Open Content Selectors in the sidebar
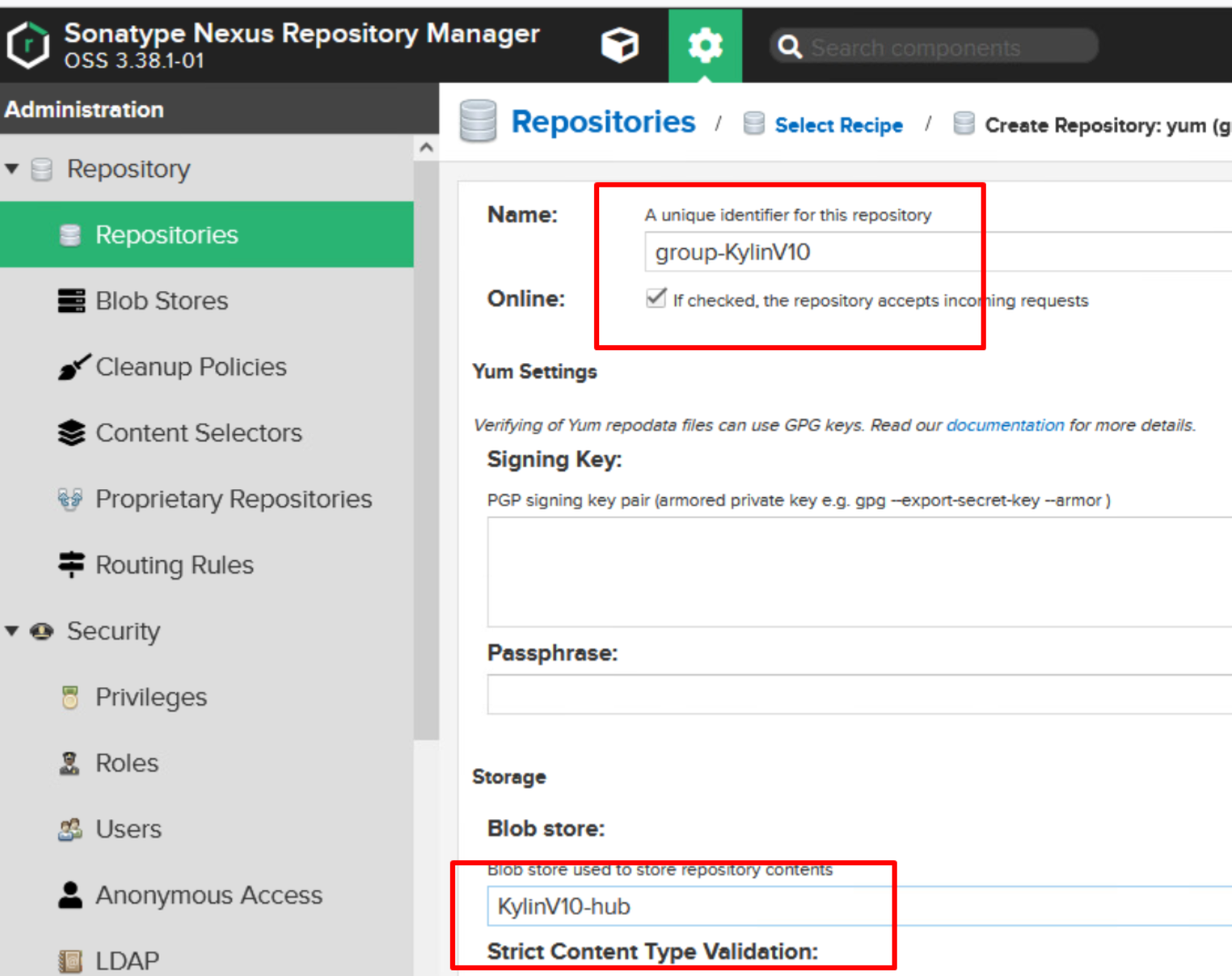The image size is (1232, 976). pos(199,433)
